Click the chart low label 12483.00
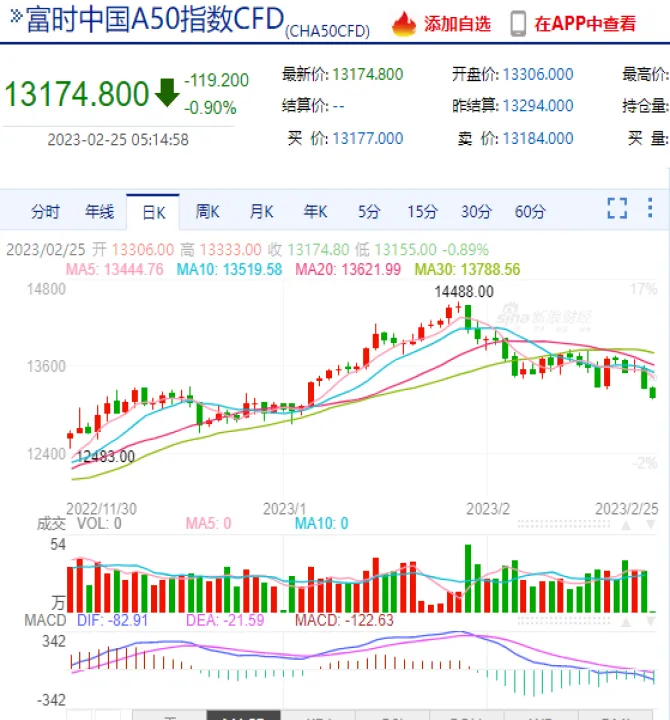The width and height of the screenshot is (670, 720). [105, 456]
